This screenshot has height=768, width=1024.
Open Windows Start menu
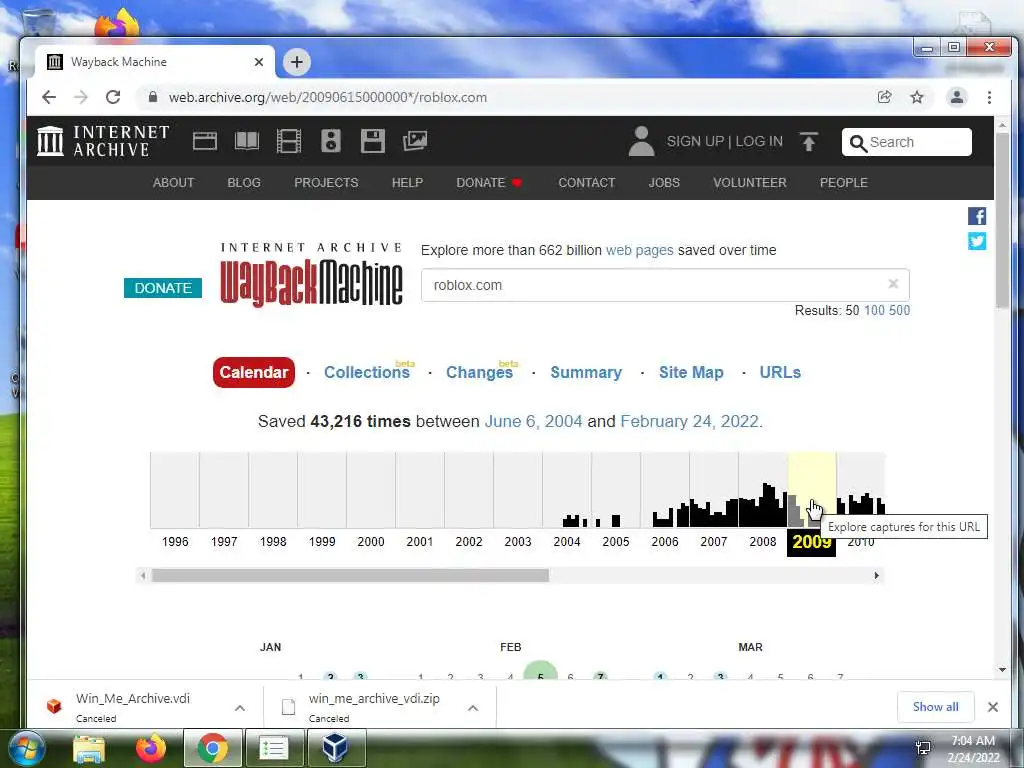click(x=26, y=748)
